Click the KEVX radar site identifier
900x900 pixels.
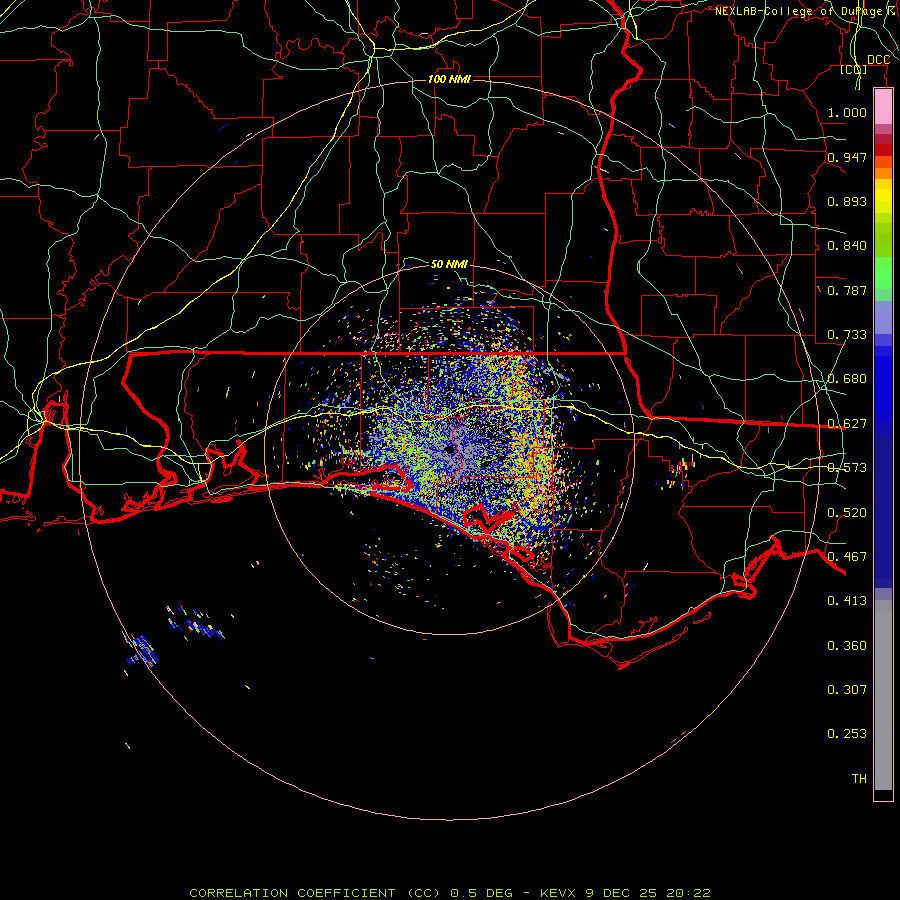pos(557,893)
